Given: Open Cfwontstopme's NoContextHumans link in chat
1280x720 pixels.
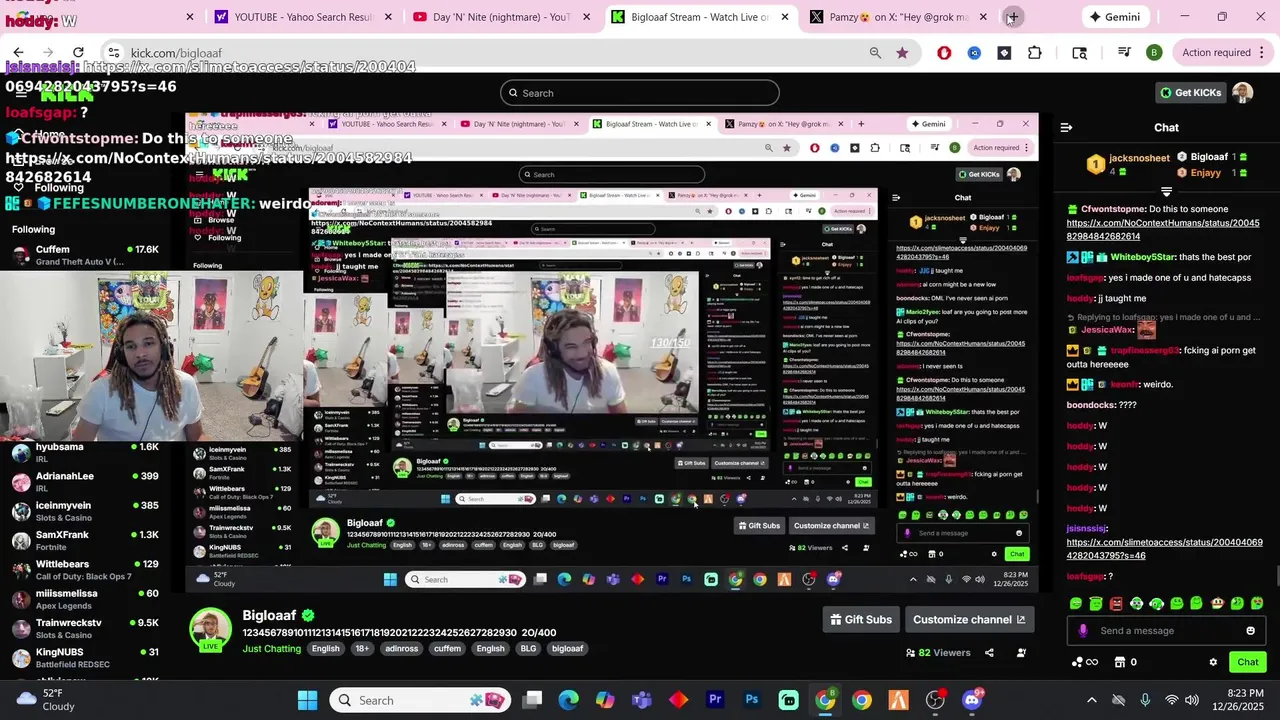Looking at the screenshot, I should point(1163,230).
